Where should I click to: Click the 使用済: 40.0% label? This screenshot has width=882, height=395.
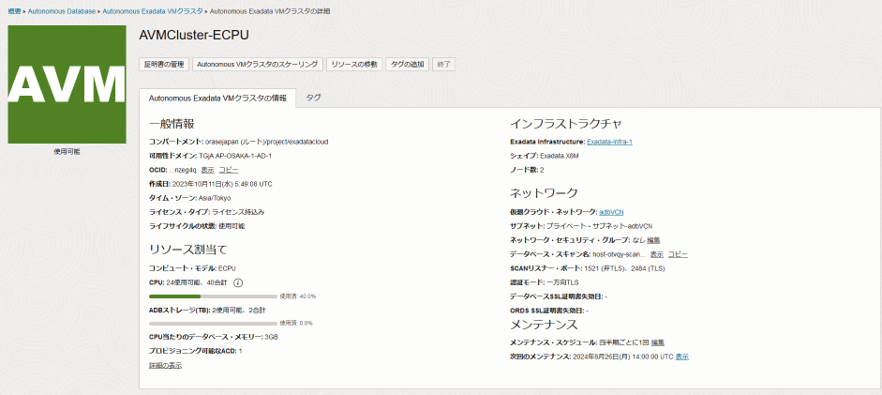298,296
